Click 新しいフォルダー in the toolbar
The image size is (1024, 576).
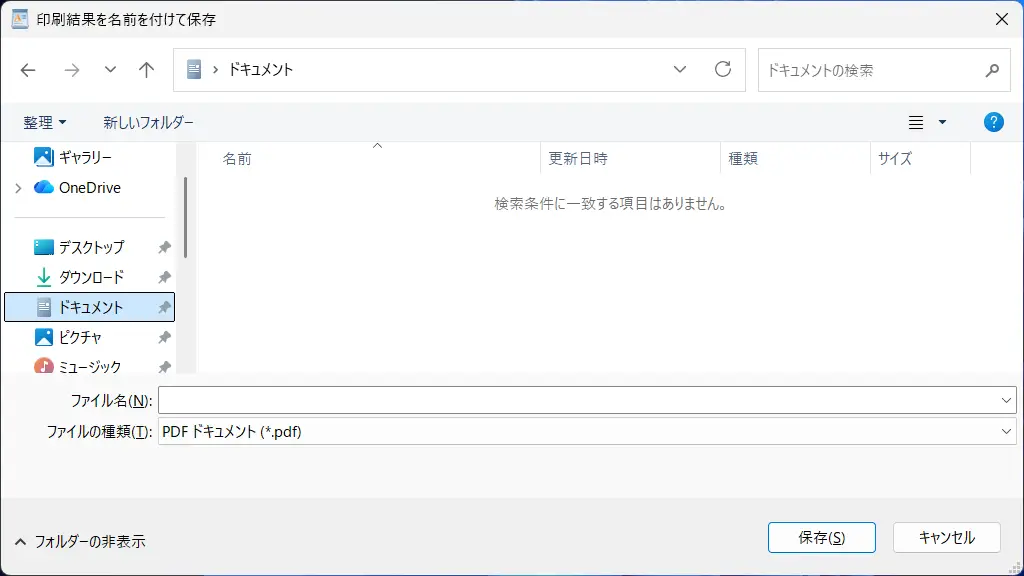[148, 122]
